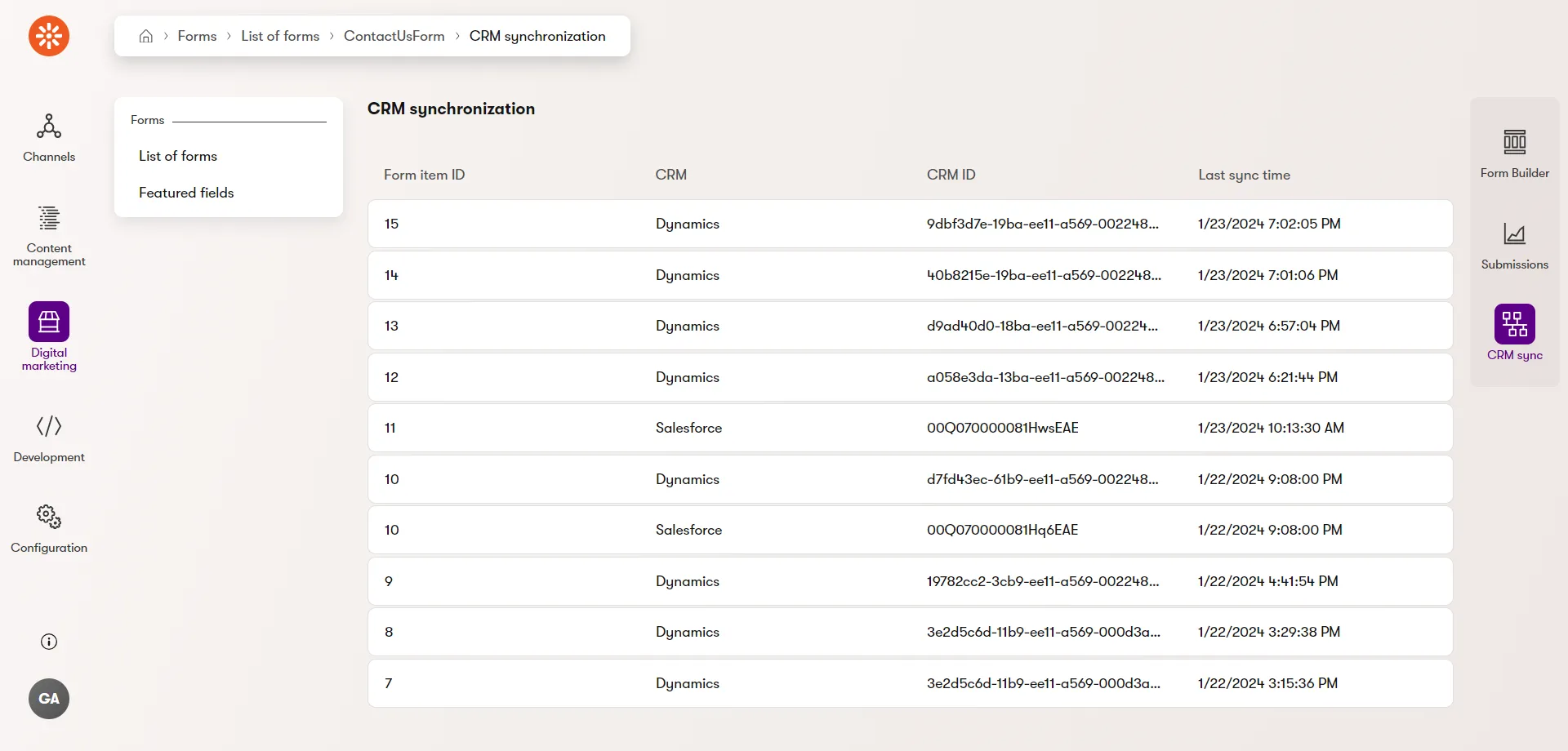This screenshot has height=751, width=1568.
Task: Click CRM synchronization breadcrumb item
Action: [537, 36]
